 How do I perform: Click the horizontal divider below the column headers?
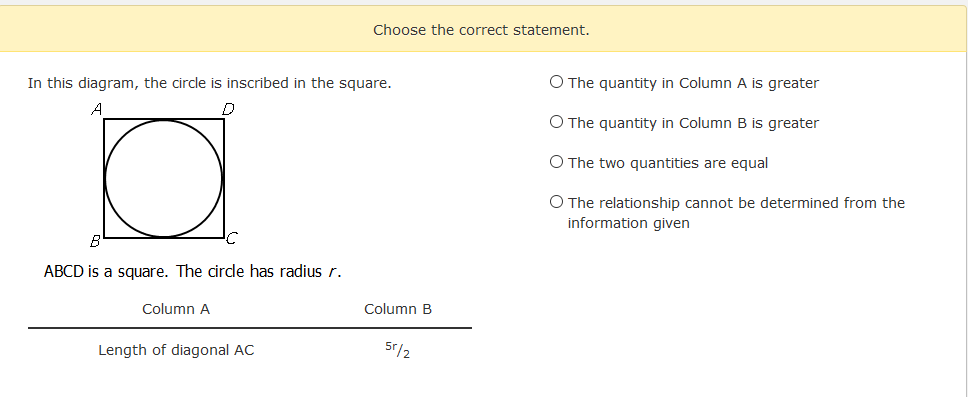249,328
